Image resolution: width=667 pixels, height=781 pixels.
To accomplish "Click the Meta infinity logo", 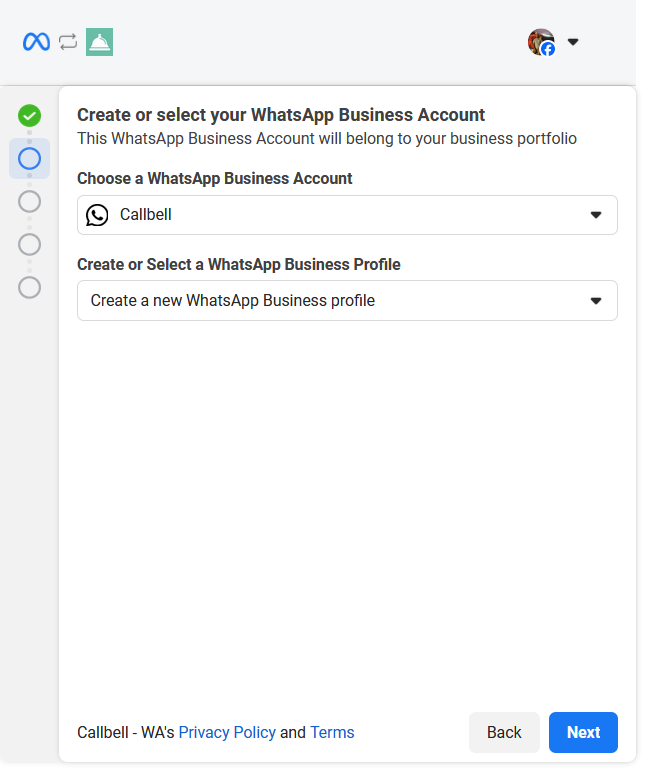I will (x=36, y=42).
